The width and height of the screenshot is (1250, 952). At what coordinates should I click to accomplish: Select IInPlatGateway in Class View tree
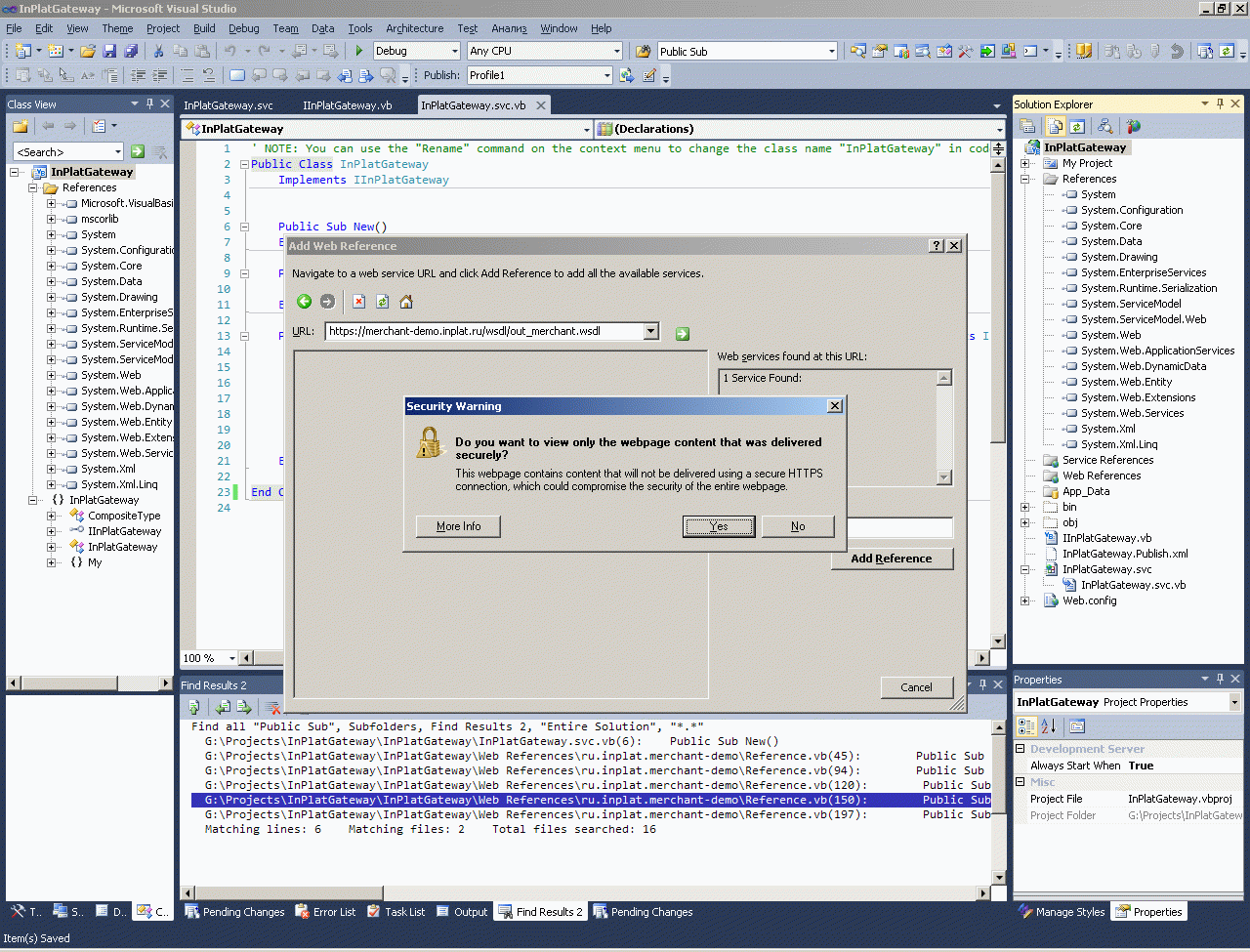tap(124, 531)
